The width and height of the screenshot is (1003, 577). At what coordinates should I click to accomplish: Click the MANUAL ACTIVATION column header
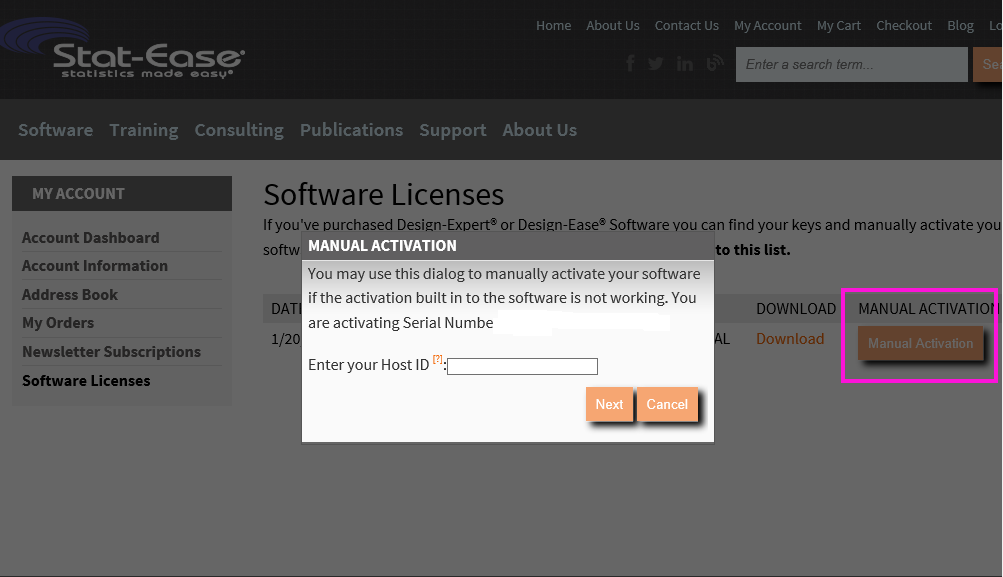928,308
